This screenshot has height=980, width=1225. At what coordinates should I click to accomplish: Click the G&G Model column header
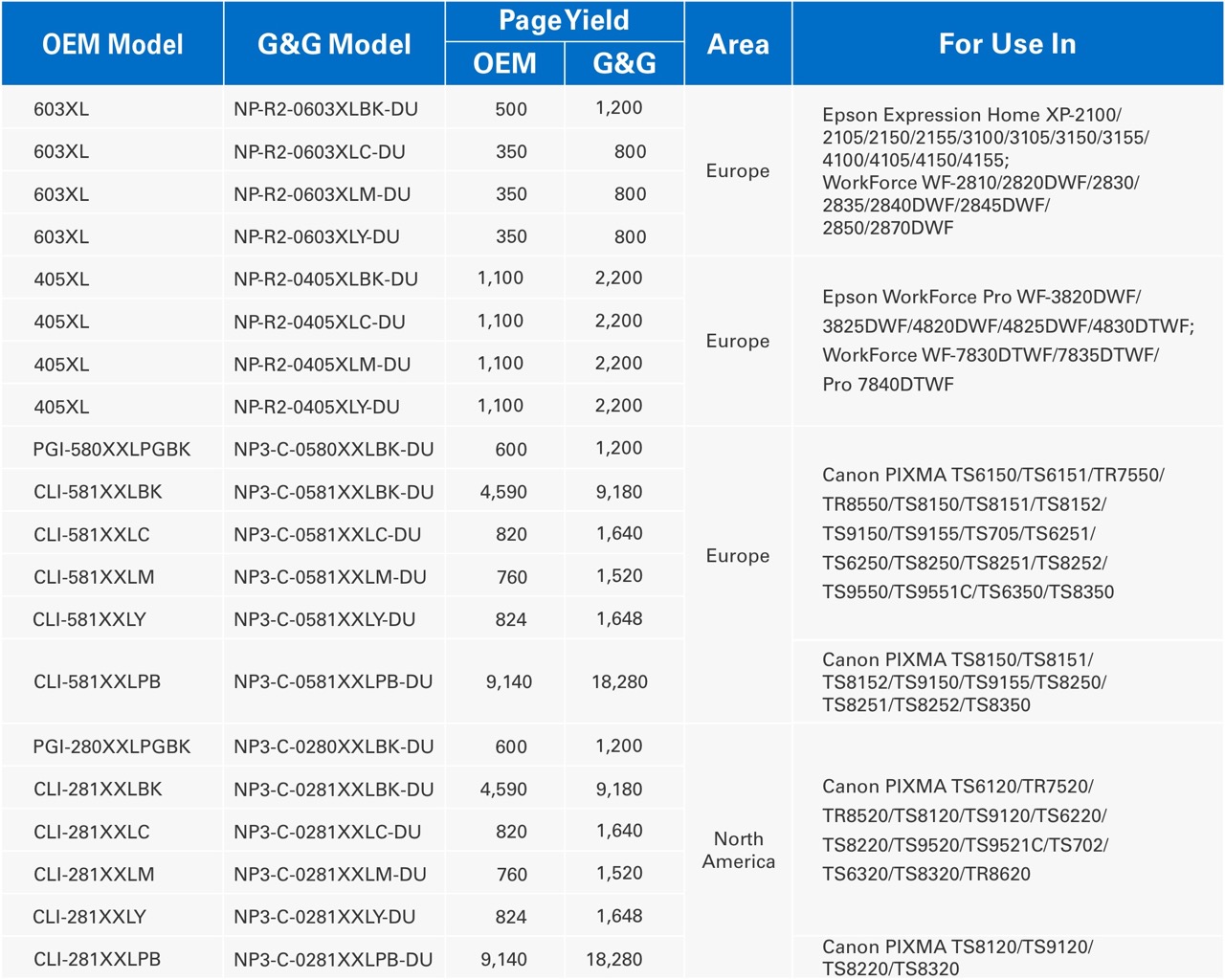[x=334, y=44]
